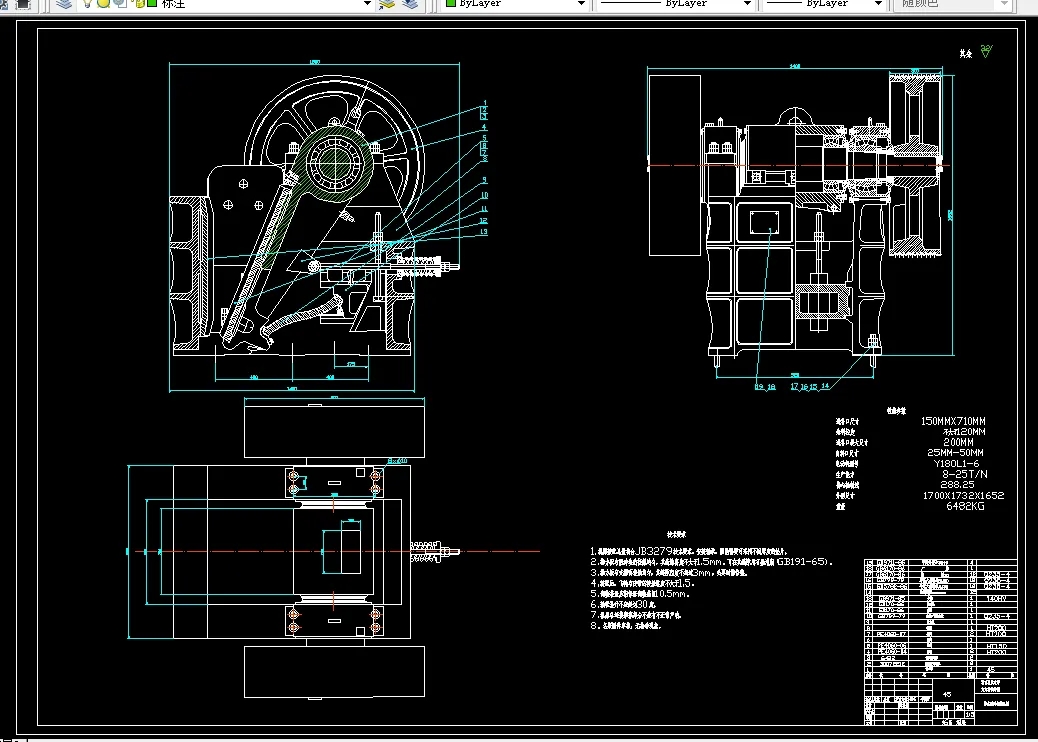Viewport: 1038px width, 742px height.
Task: Select the 150MMX710MM specification text
Action: click(x=953, y=421)
